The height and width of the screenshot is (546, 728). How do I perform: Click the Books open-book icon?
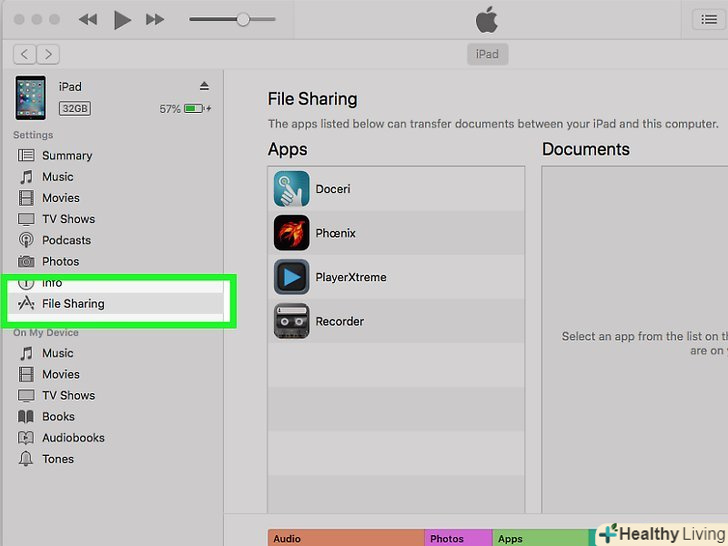(x=26, y=416)
